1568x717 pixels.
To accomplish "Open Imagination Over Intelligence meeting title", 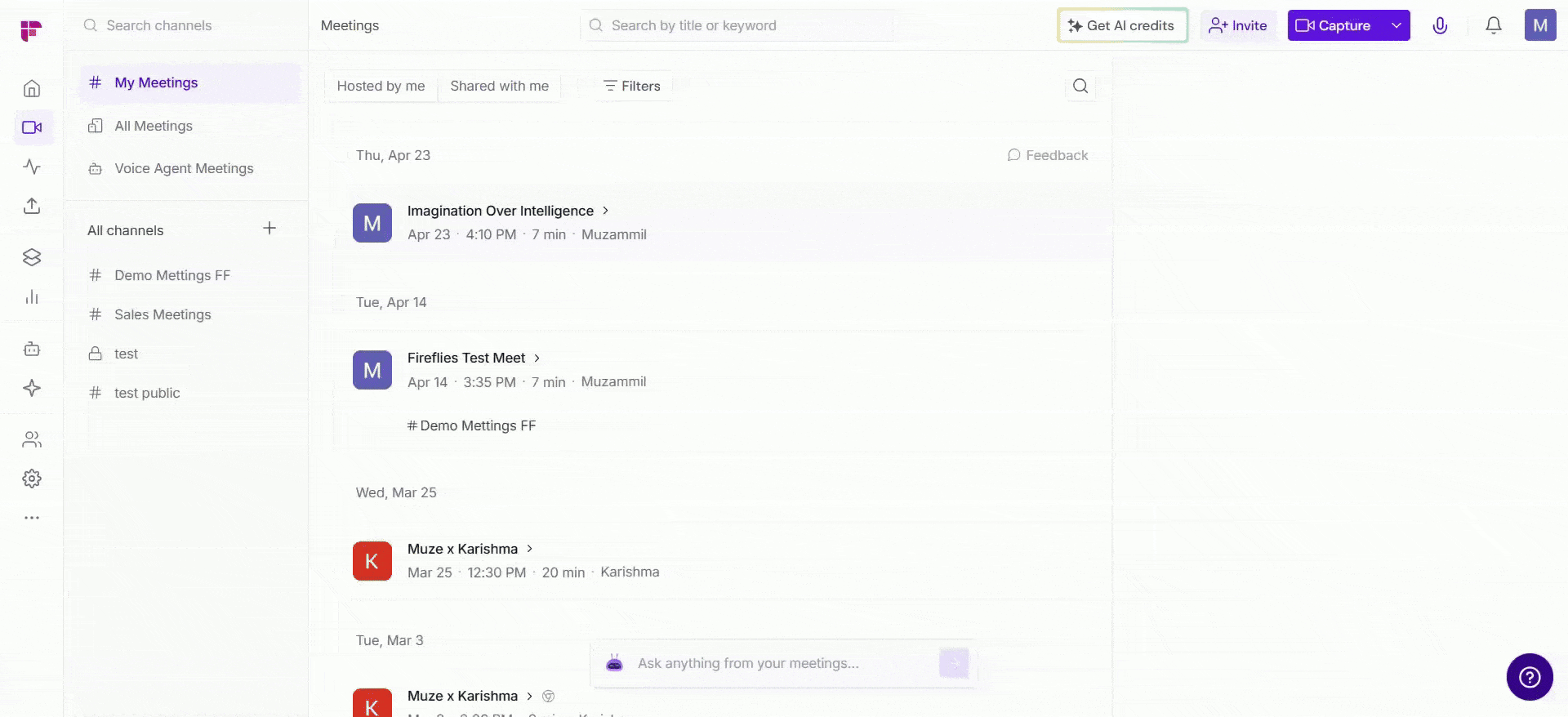I will [501, 211].
